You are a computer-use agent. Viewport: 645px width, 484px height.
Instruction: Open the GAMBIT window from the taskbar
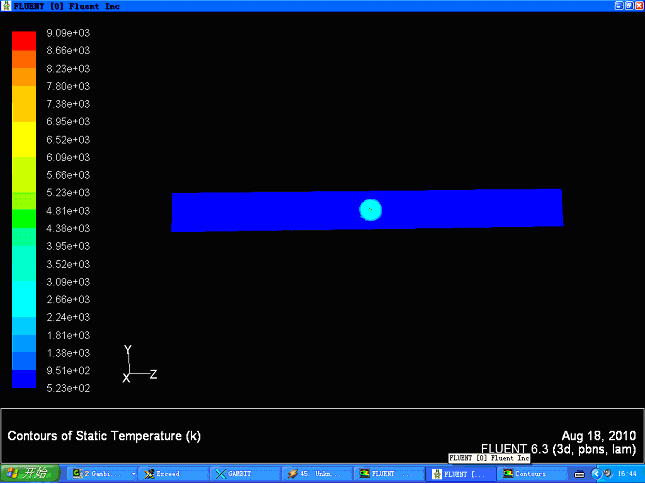[246, 473]
